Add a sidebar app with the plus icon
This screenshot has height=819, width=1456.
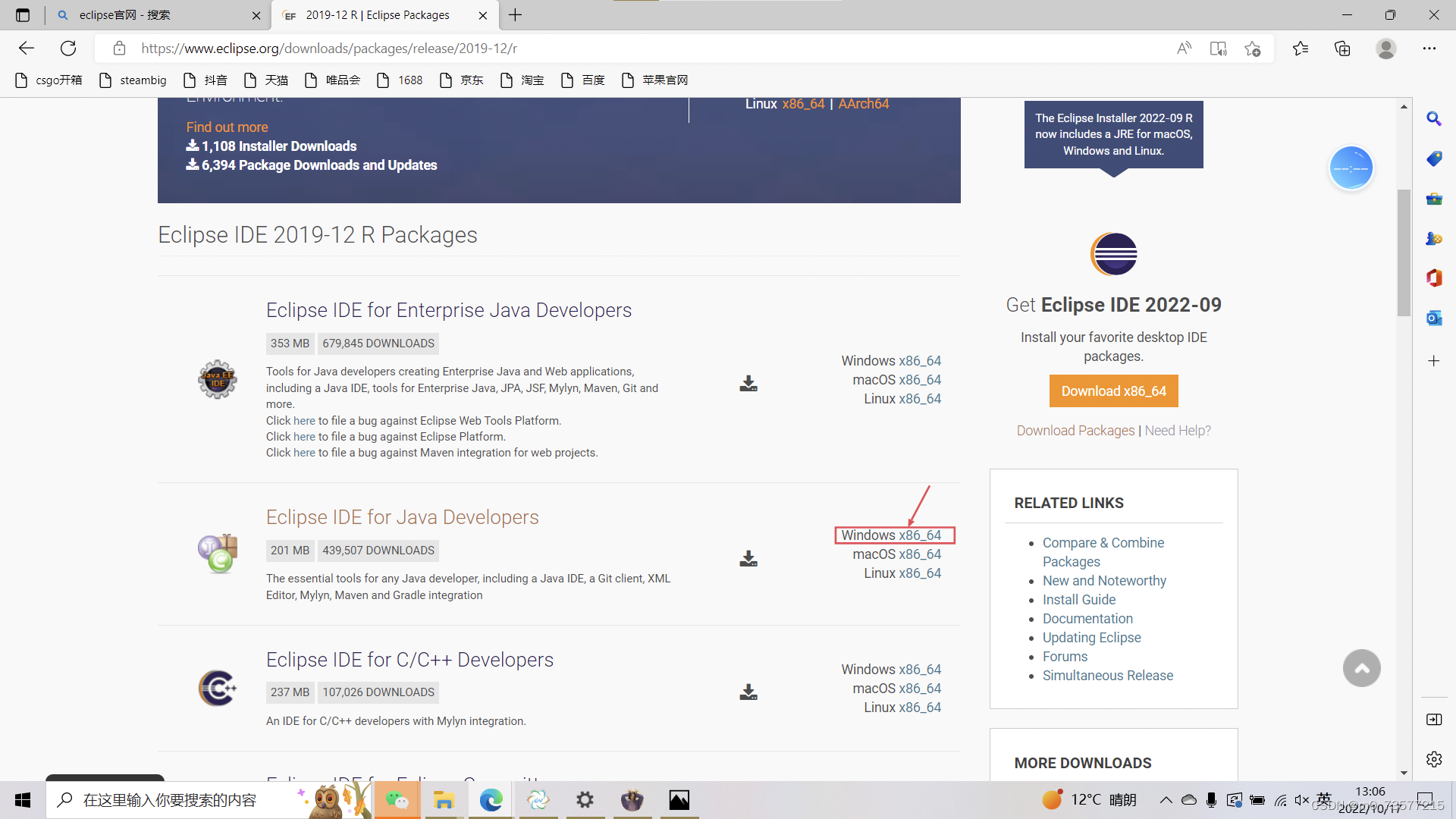(1434, 361)
